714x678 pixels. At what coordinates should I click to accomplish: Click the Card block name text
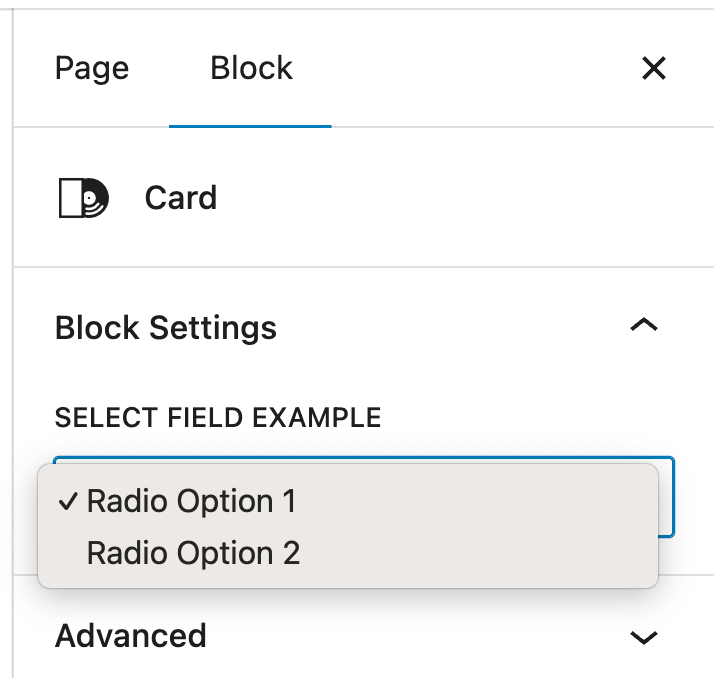(181, 198)
